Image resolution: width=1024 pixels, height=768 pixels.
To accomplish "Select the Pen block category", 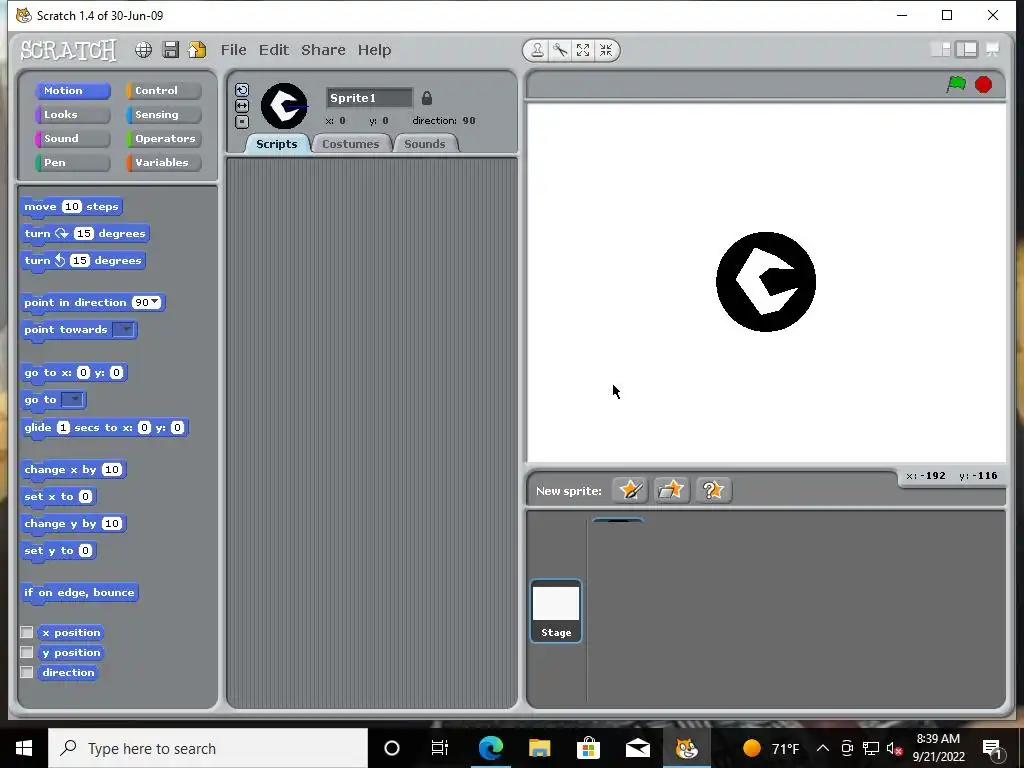I will click(72, 163).
